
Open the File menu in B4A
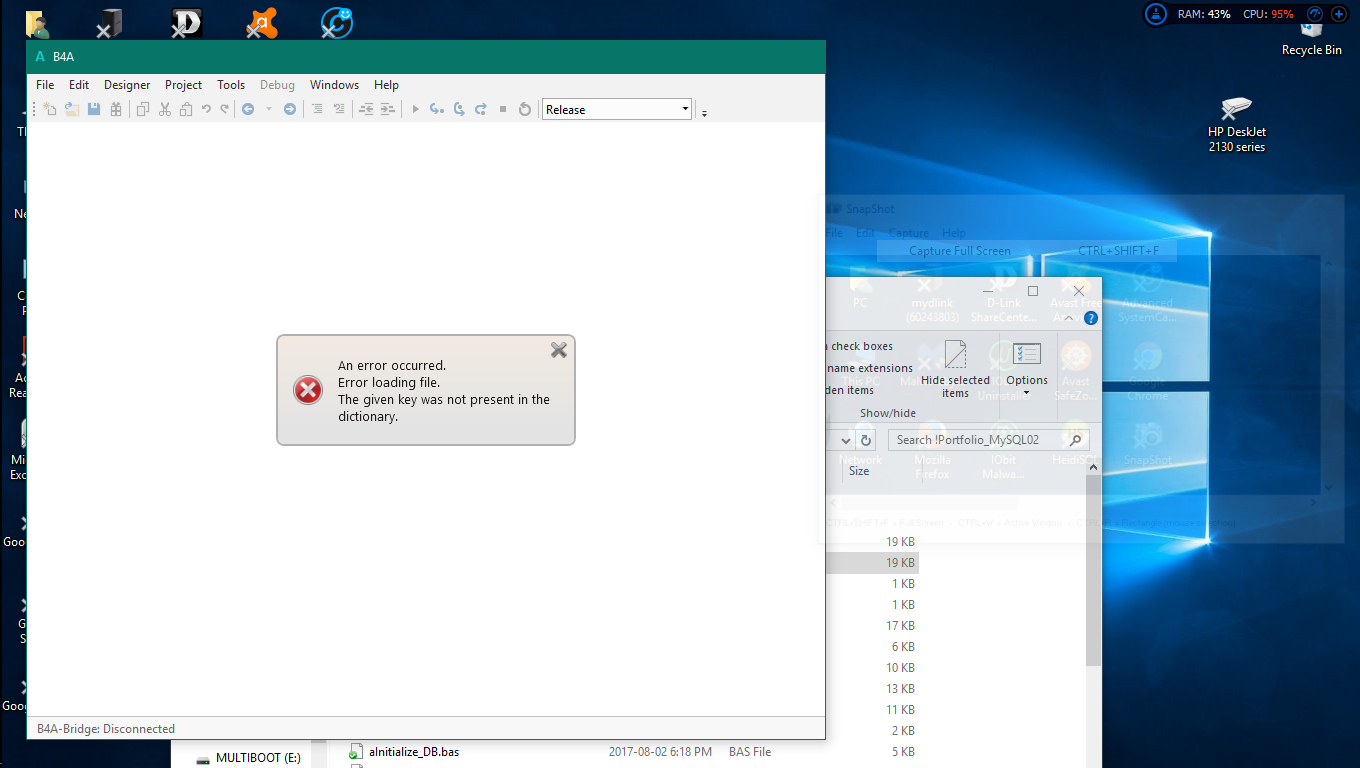[45, 85]
